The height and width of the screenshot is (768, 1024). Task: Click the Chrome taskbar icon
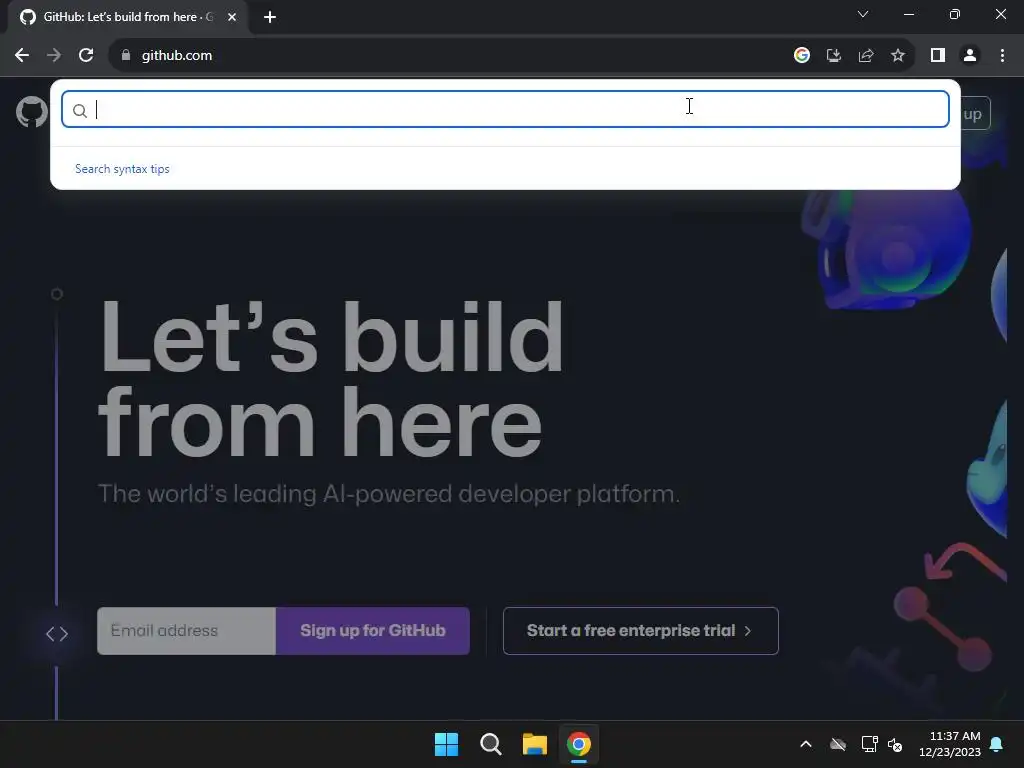tap(579, 744)
